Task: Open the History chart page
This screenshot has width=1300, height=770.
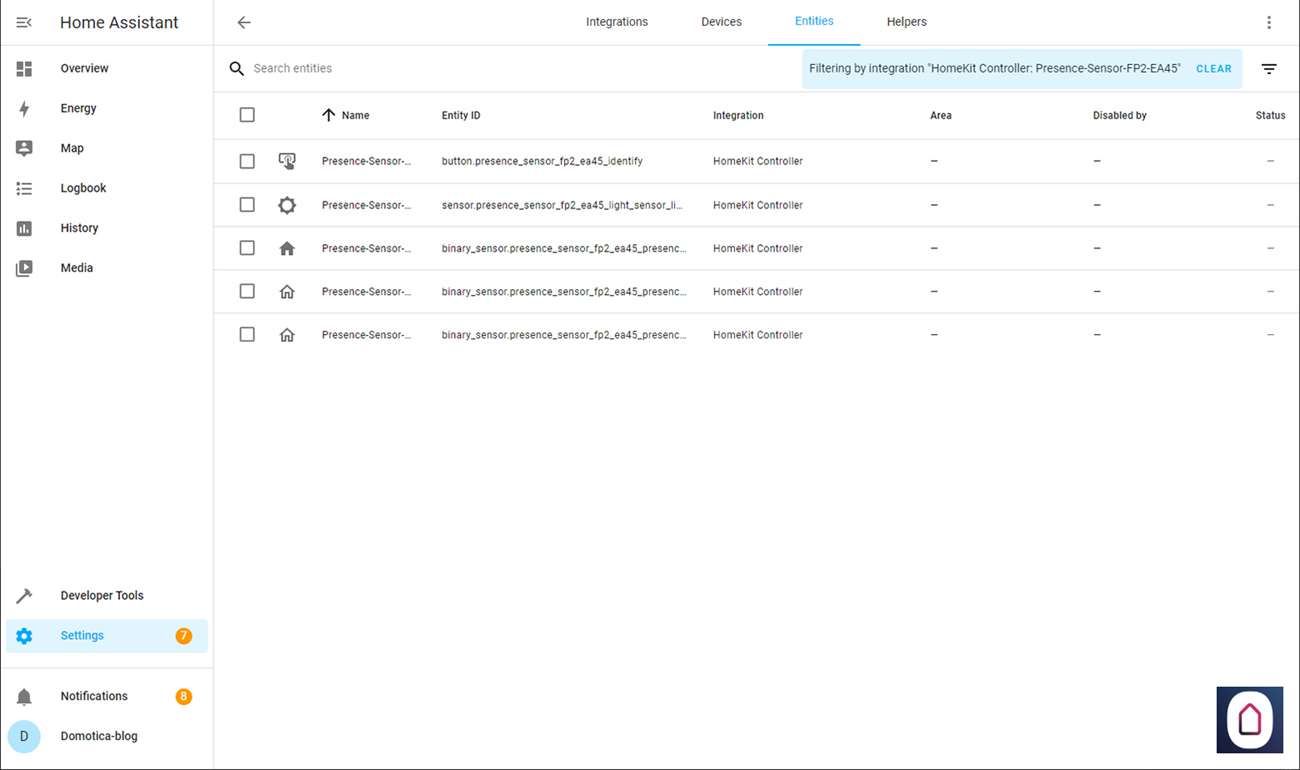Action: [79, 228]
